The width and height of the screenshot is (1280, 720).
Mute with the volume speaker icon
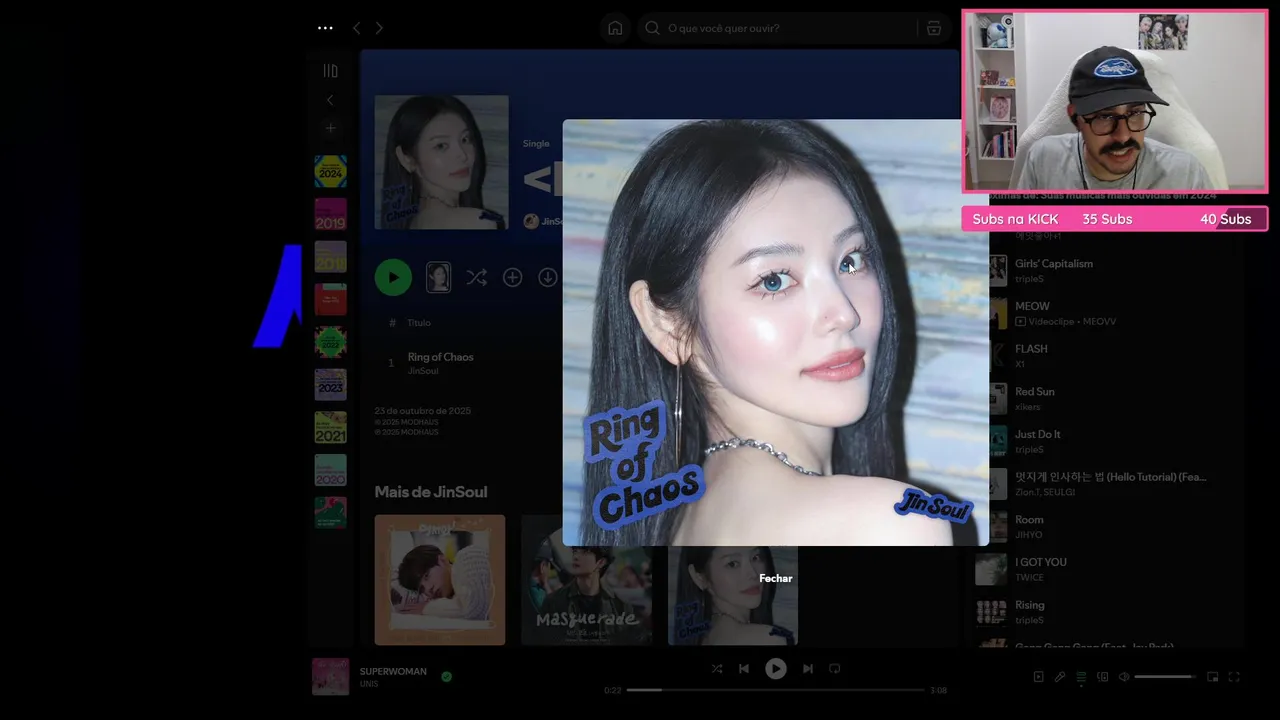[1124, 677]
